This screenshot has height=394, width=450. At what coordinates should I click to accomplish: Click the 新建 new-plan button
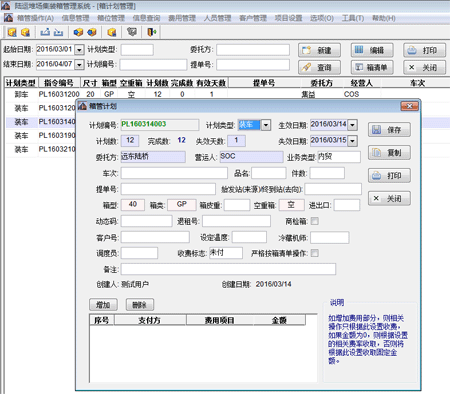[319, 50]
